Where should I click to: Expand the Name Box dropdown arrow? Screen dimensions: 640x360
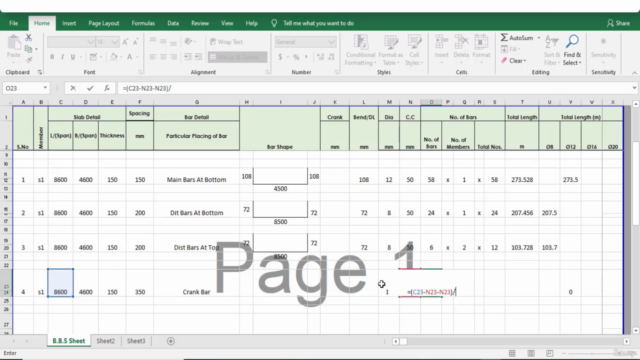pyautogui.click(x=45, y=88)
